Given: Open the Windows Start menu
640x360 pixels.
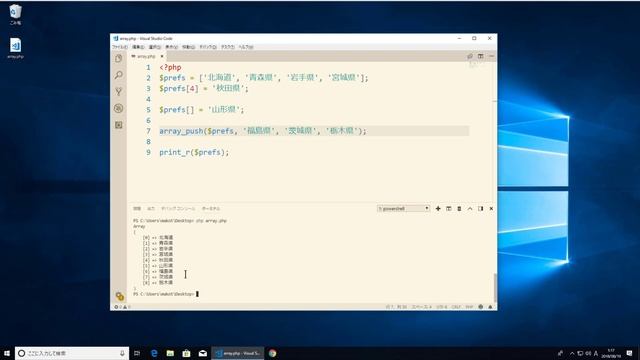Looking at the screenshot, I should point(7,353).
